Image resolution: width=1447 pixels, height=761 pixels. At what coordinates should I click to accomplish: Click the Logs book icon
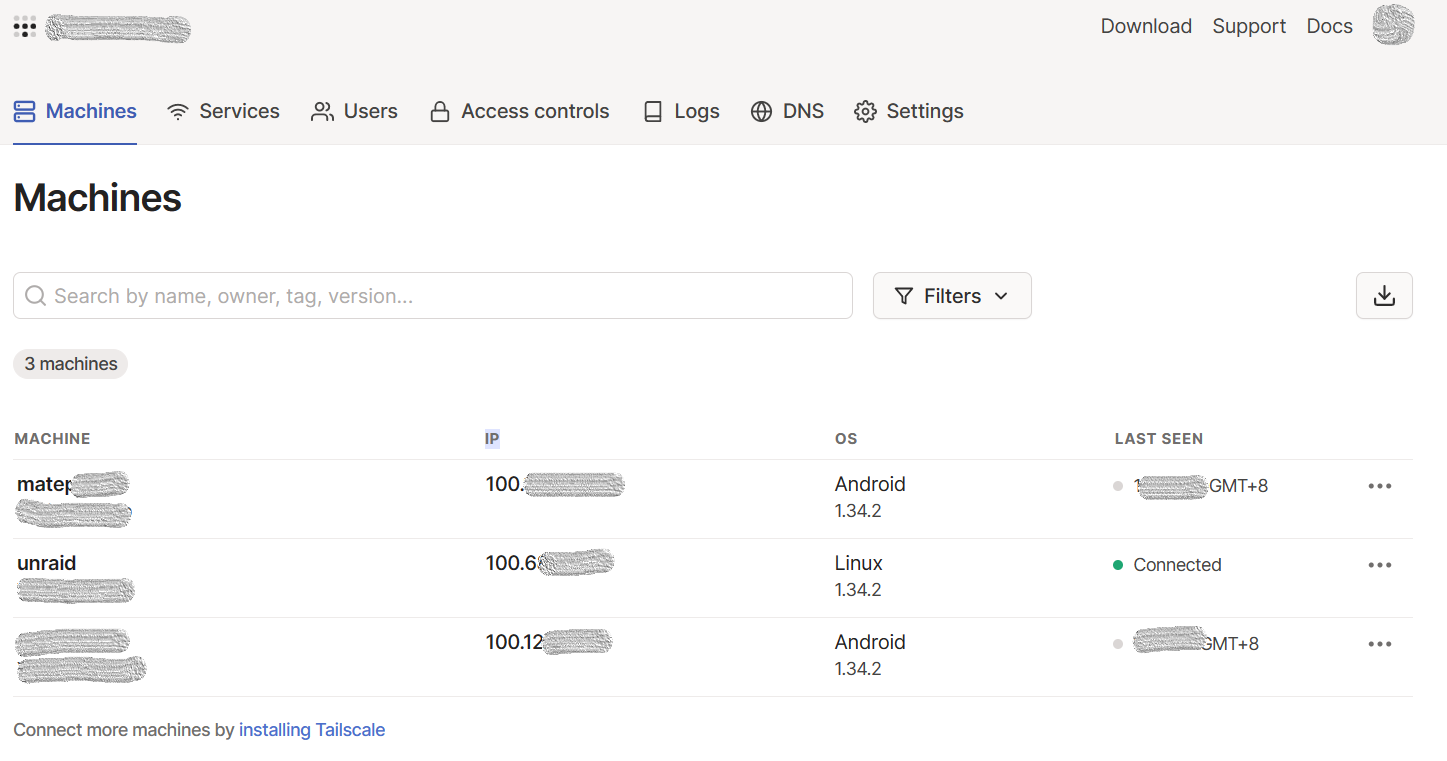point(653,111)
